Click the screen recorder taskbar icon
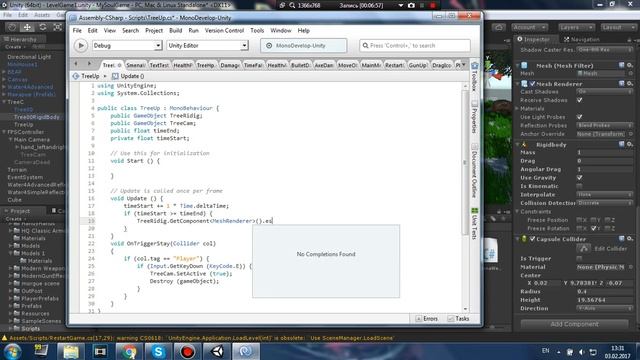Image resolution: width=640 pixels, height=360 pixels. 187,351
